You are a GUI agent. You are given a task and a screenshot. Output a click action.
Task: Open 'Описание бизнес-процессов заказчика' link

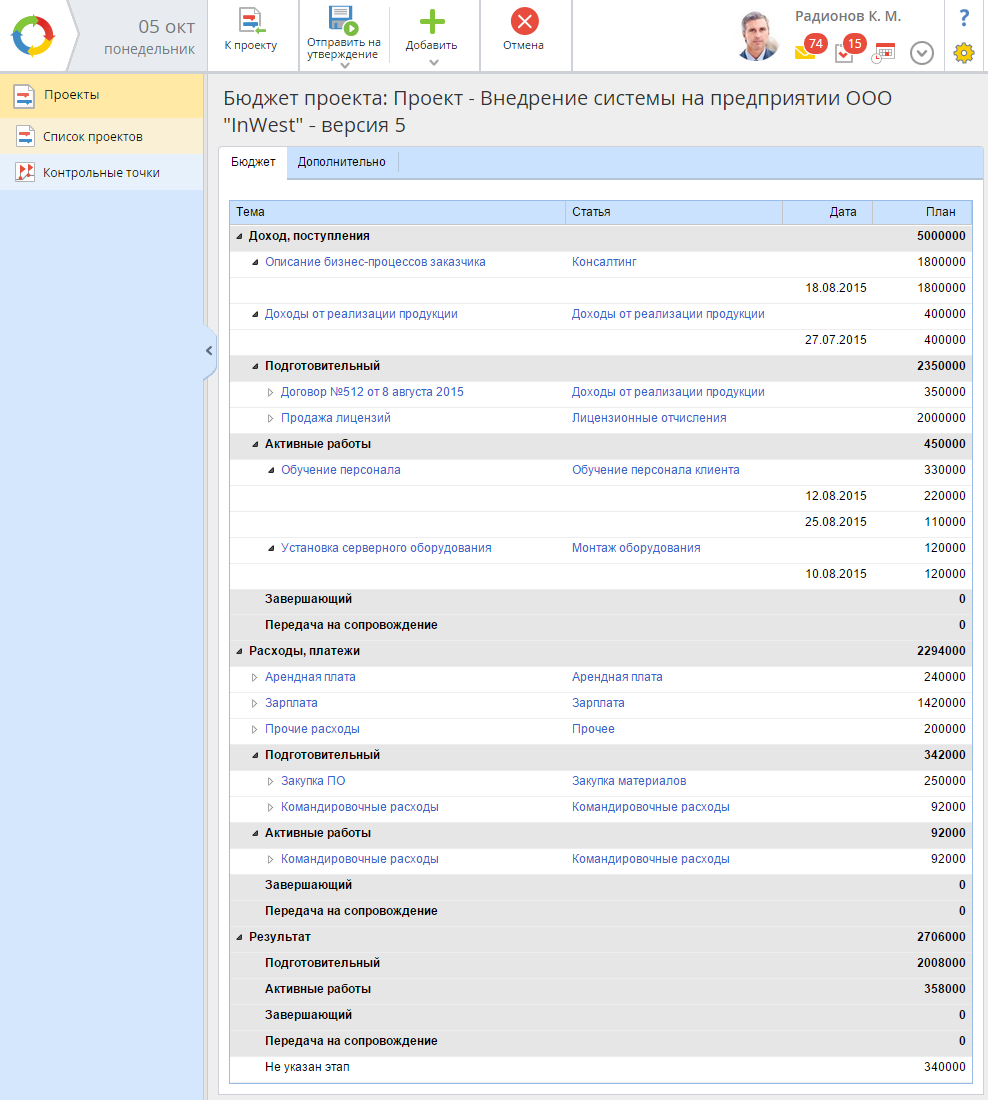[x=375, y=262]
